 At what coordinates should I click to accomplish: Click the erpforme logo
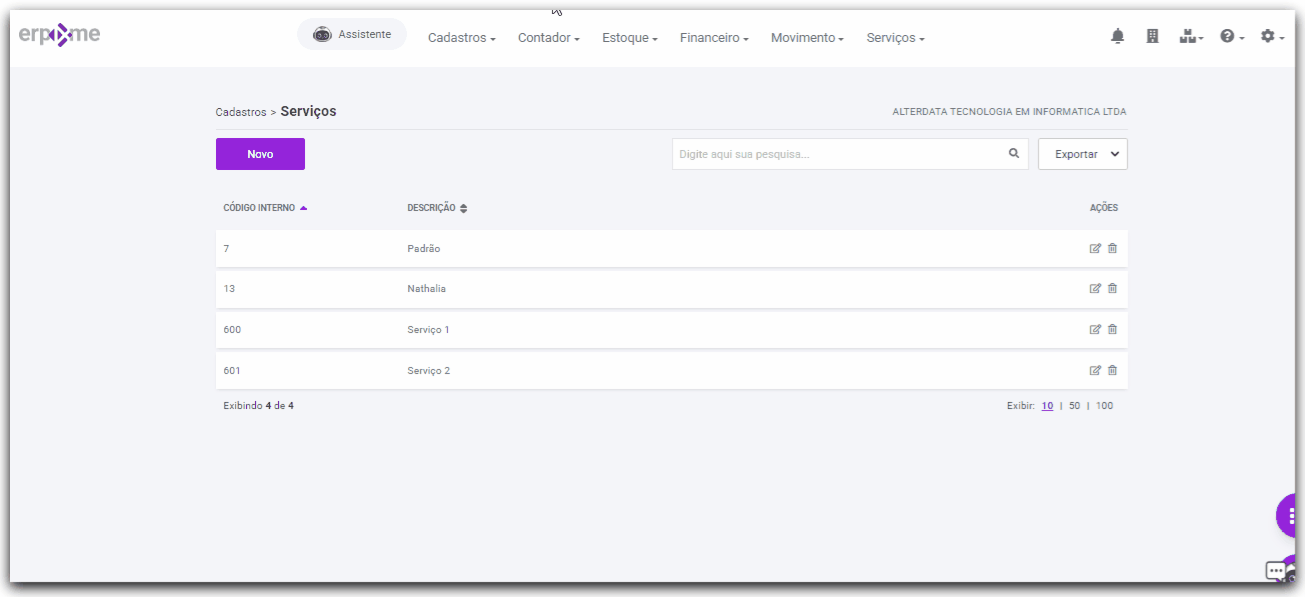point(59,35)
